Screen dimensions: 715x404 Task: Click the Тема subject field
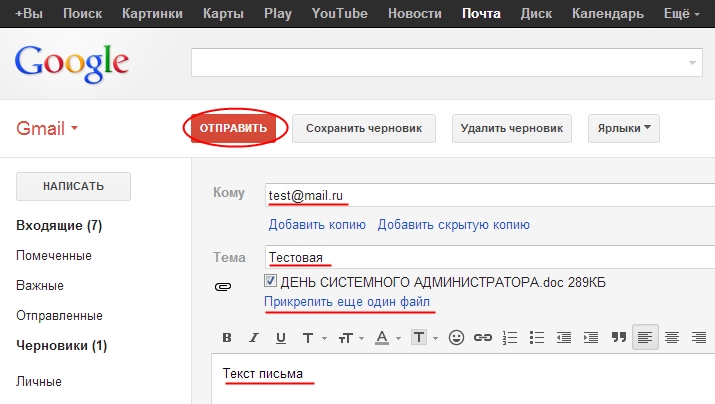click(490, 257)
